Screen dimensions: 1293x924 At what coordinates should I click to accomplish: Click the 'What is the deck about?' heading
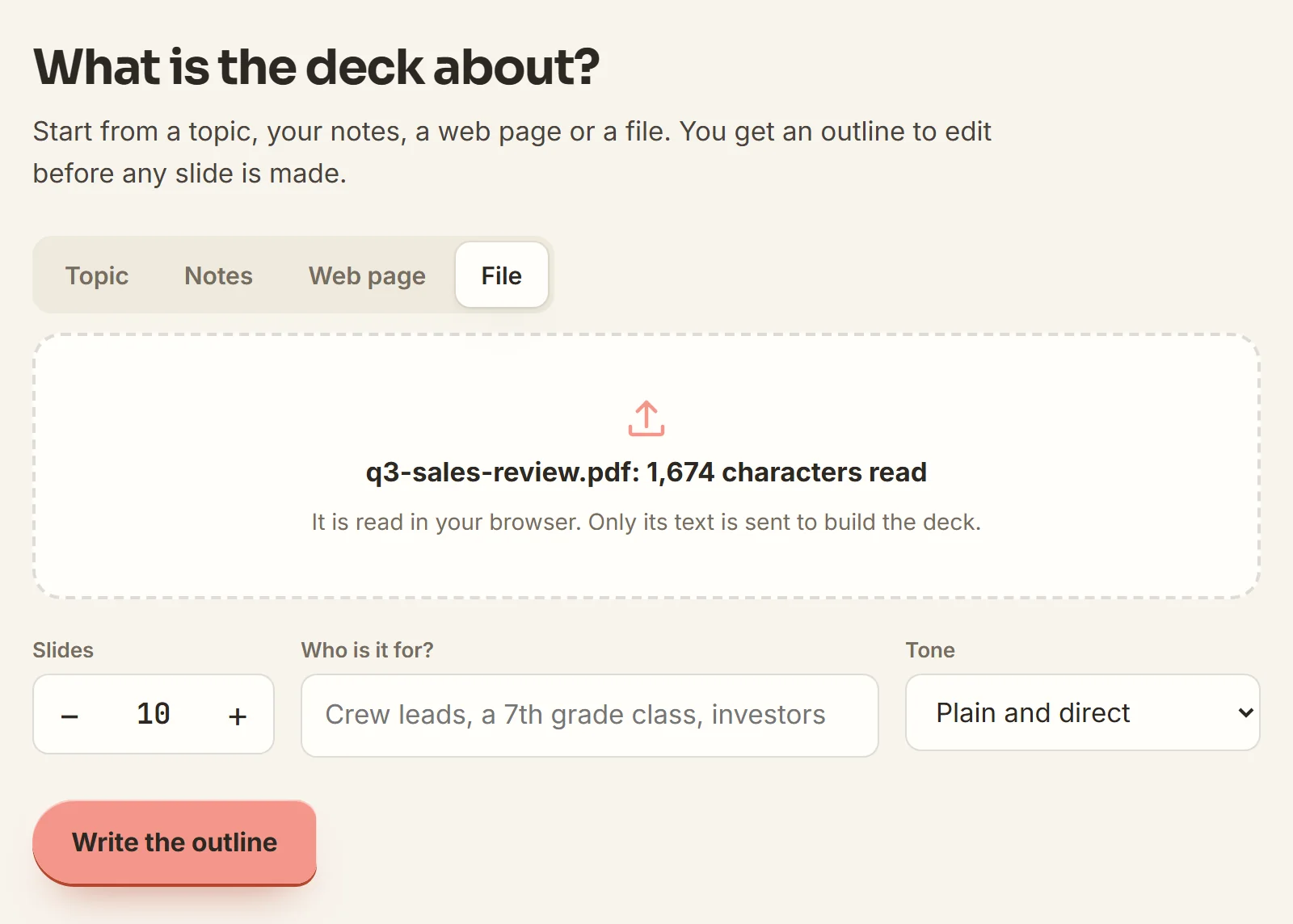click(317, 66)
